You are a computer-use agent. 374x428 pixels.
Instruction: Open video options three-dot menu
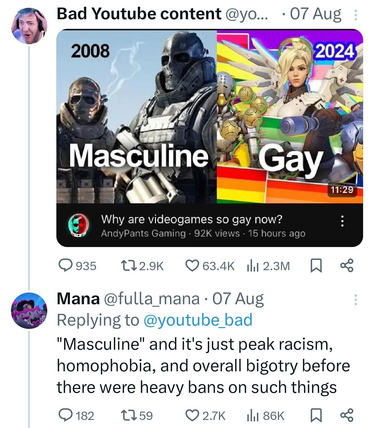342,221
